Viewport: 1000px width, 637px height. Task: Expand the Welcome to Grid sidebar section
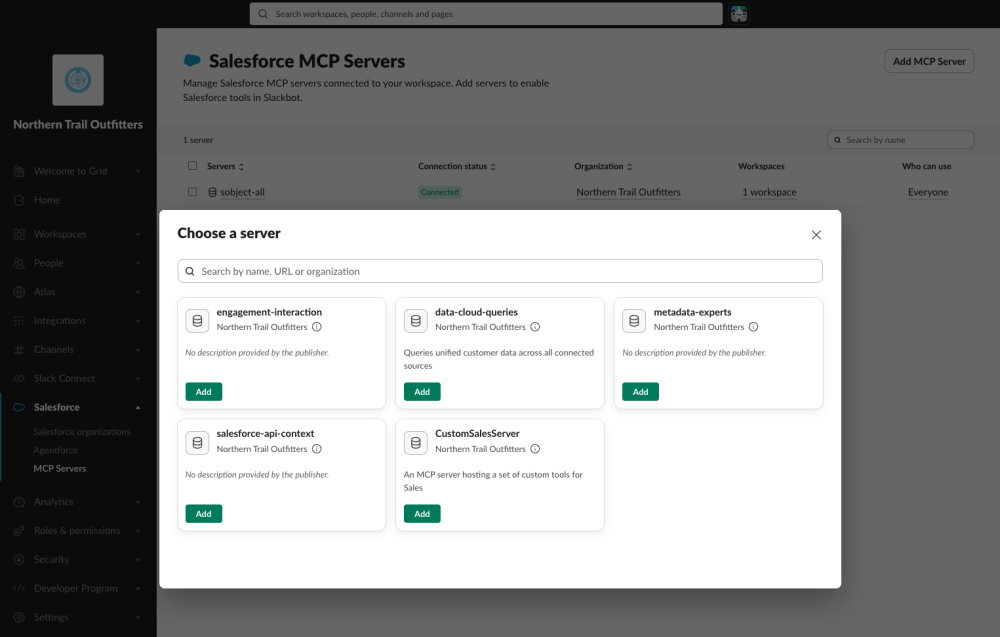pyautogui.click(x=138, y=171)
